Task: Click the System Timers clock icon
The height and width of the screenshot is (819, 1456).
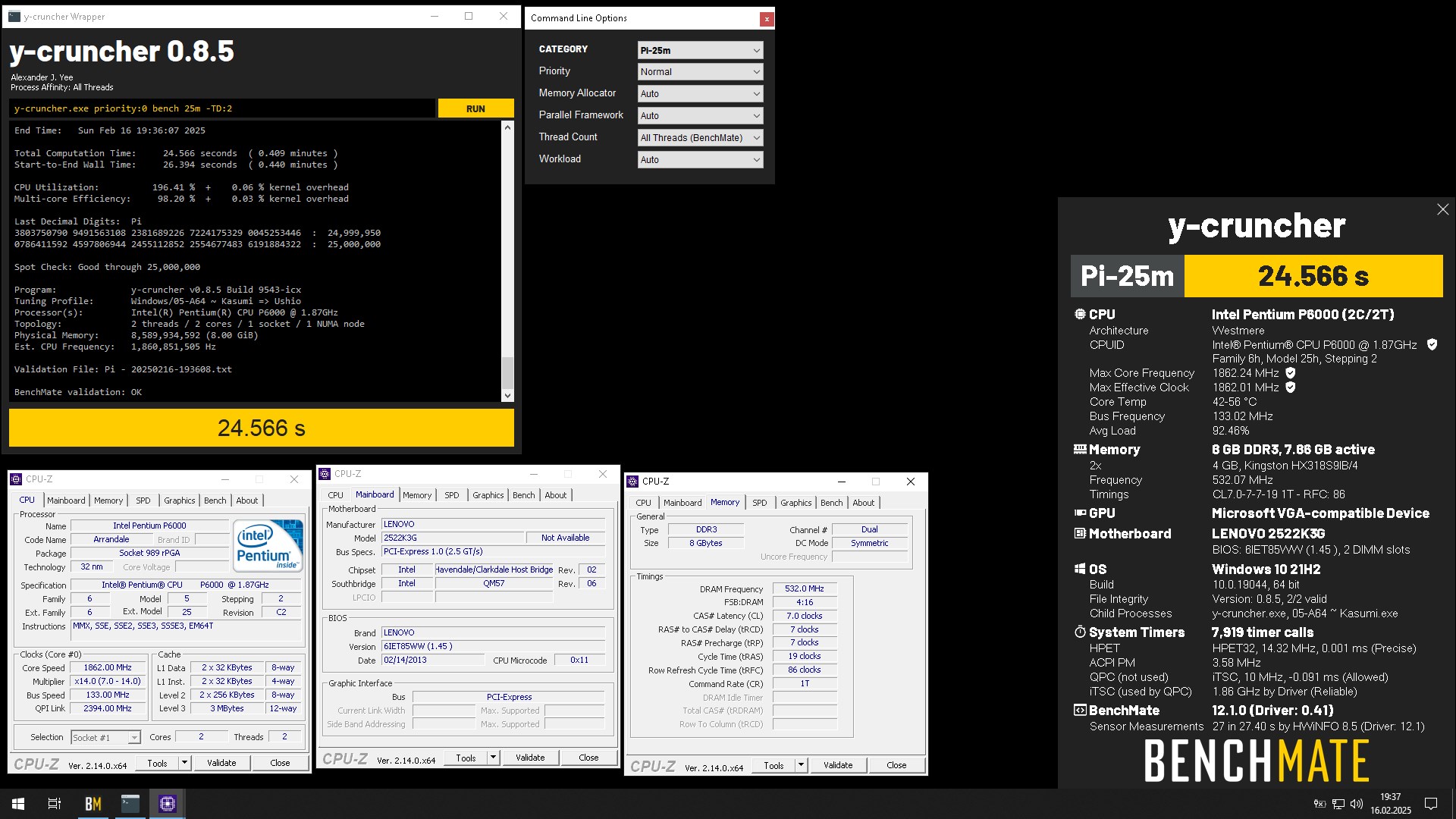Action: 1080,632
